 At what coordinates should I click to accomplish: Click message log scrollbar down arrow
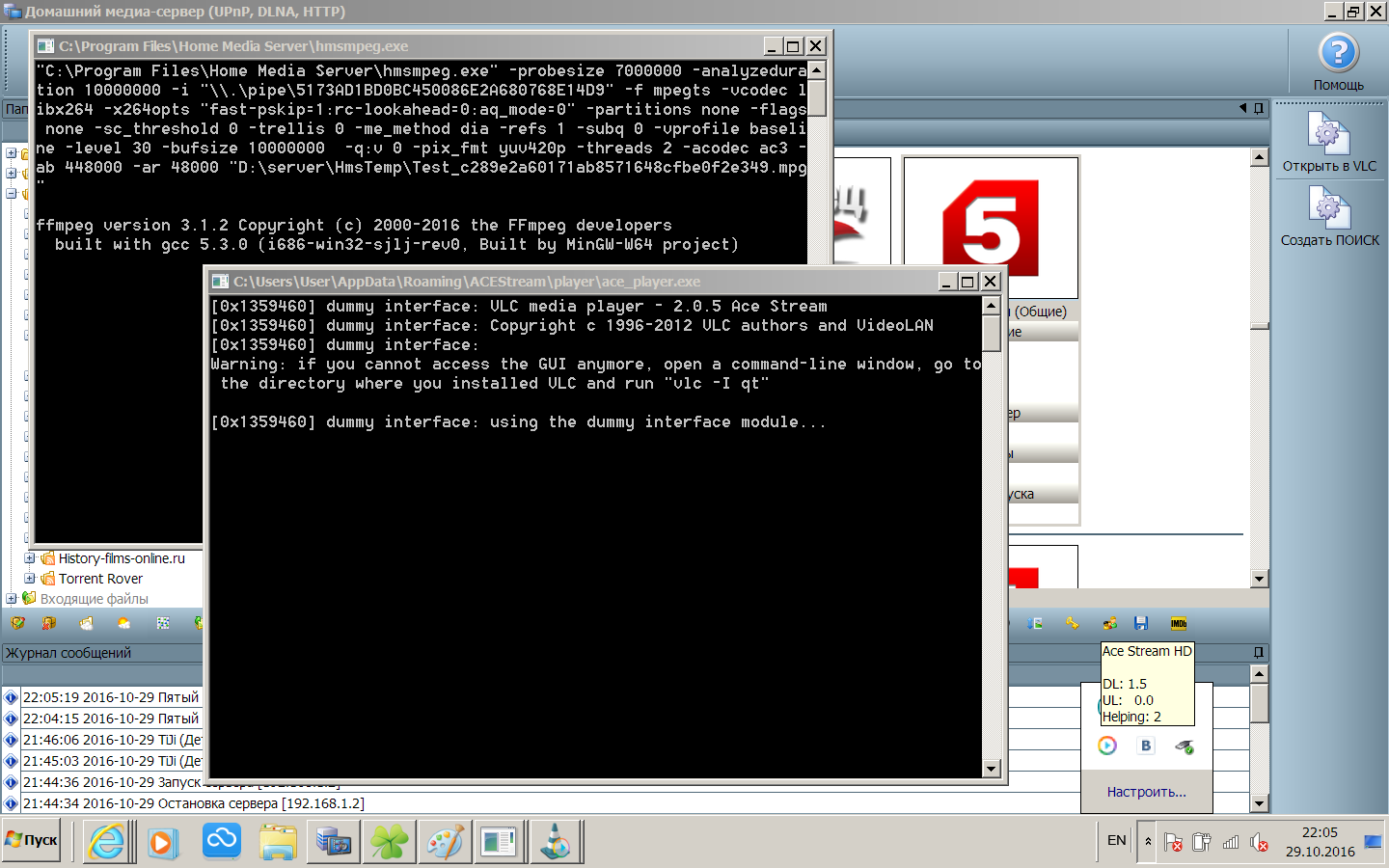pyautogui.click(x=1259, y=803)
